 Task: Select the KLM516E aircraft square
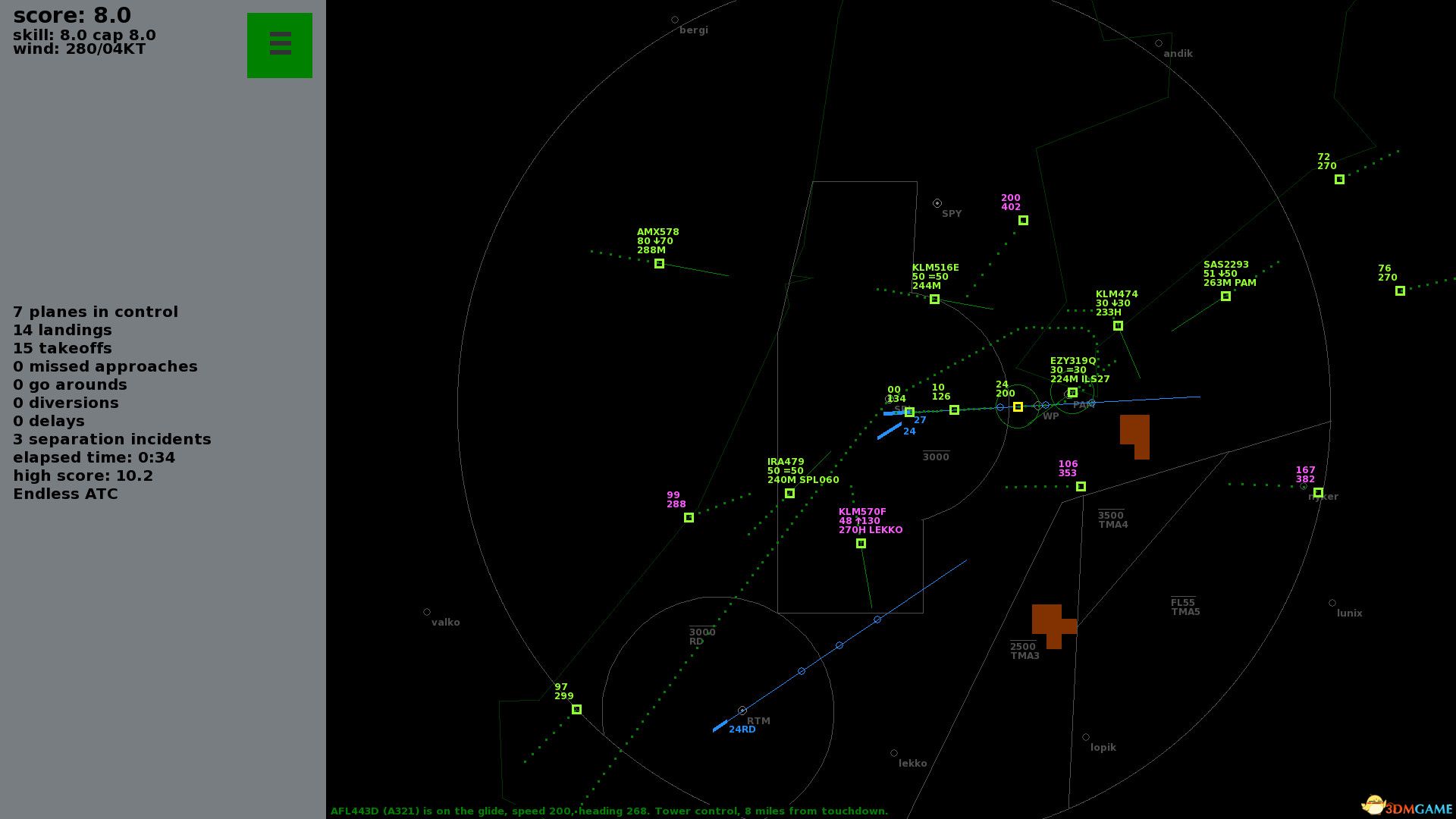(934, 300)
